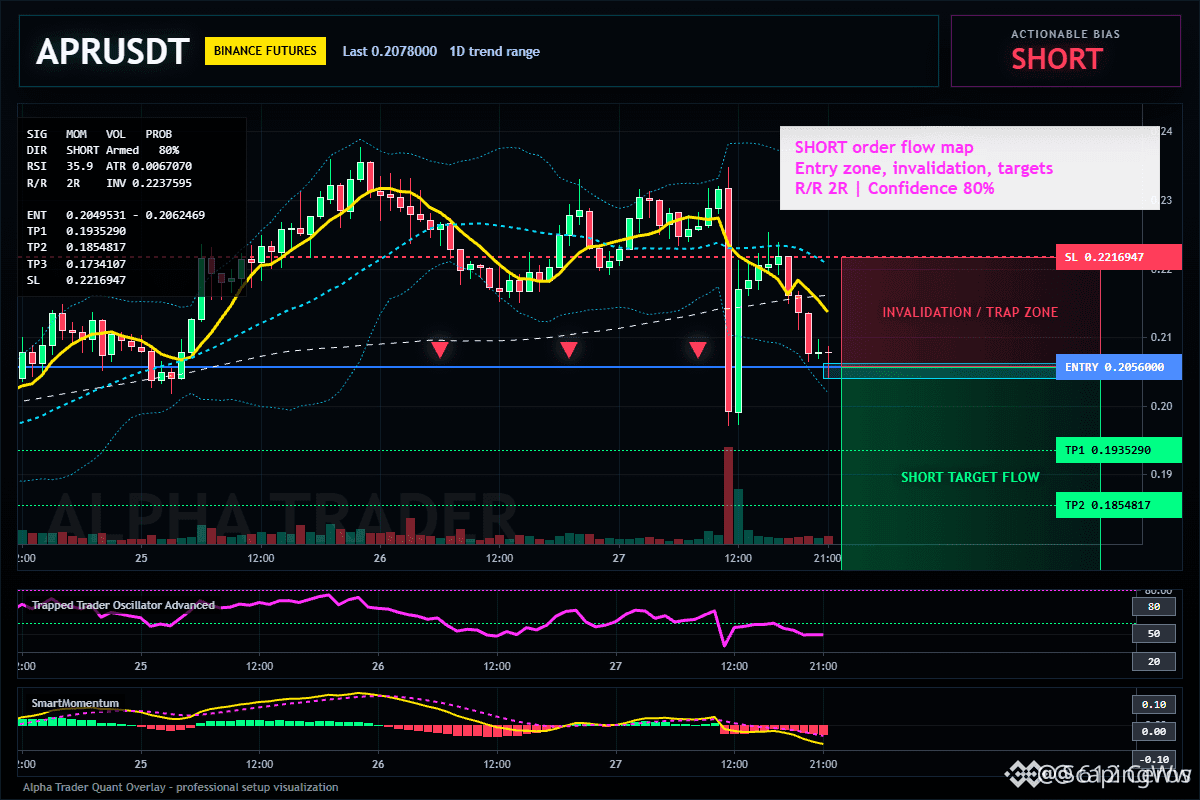Click the leftmost red triangle signal marker
Image resolution: width=1200 pixels, height=800 pixels.
(x=440, y=349)
